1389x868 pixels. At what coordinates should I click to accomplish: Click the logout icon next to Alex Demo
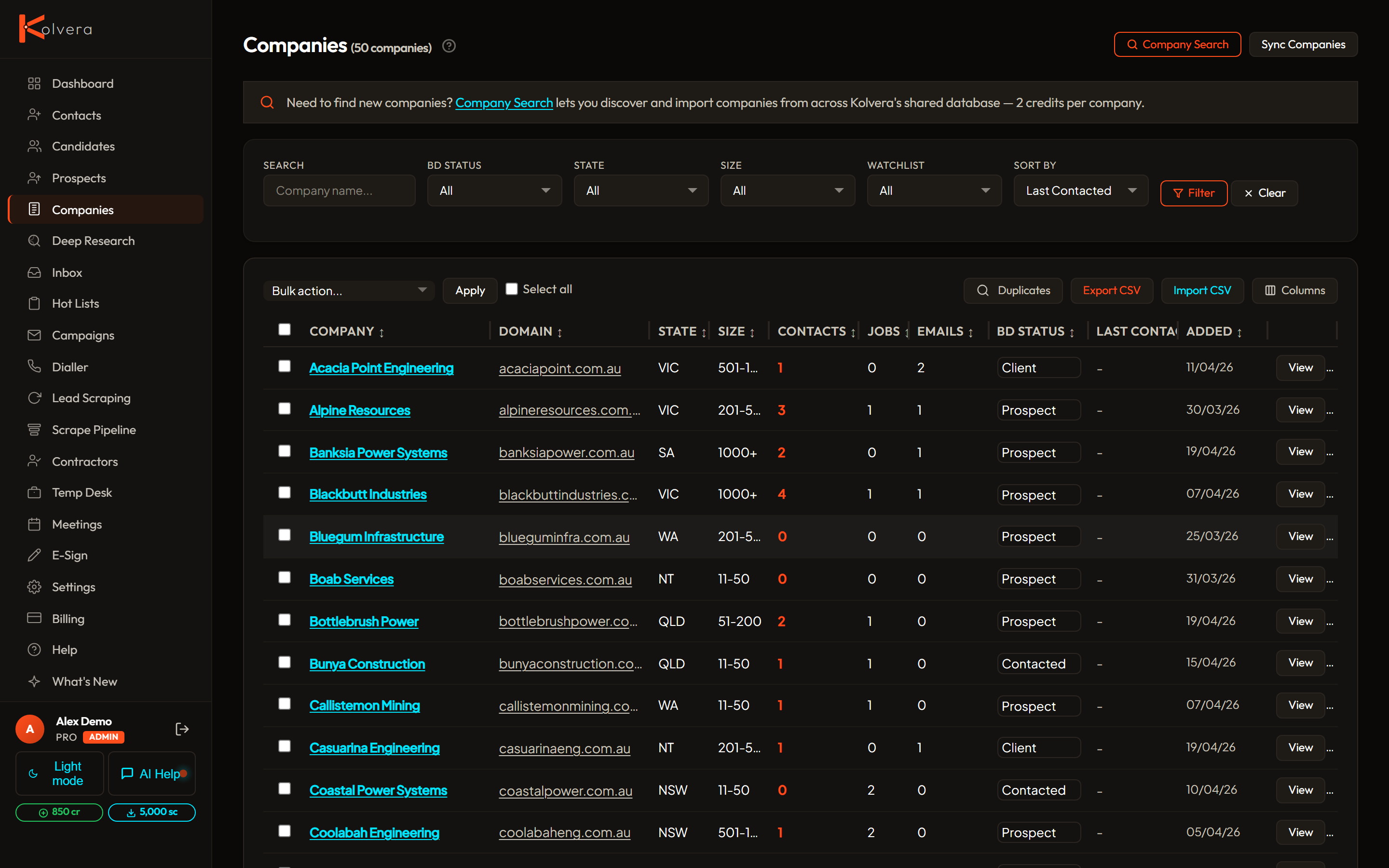click(182, 729)
